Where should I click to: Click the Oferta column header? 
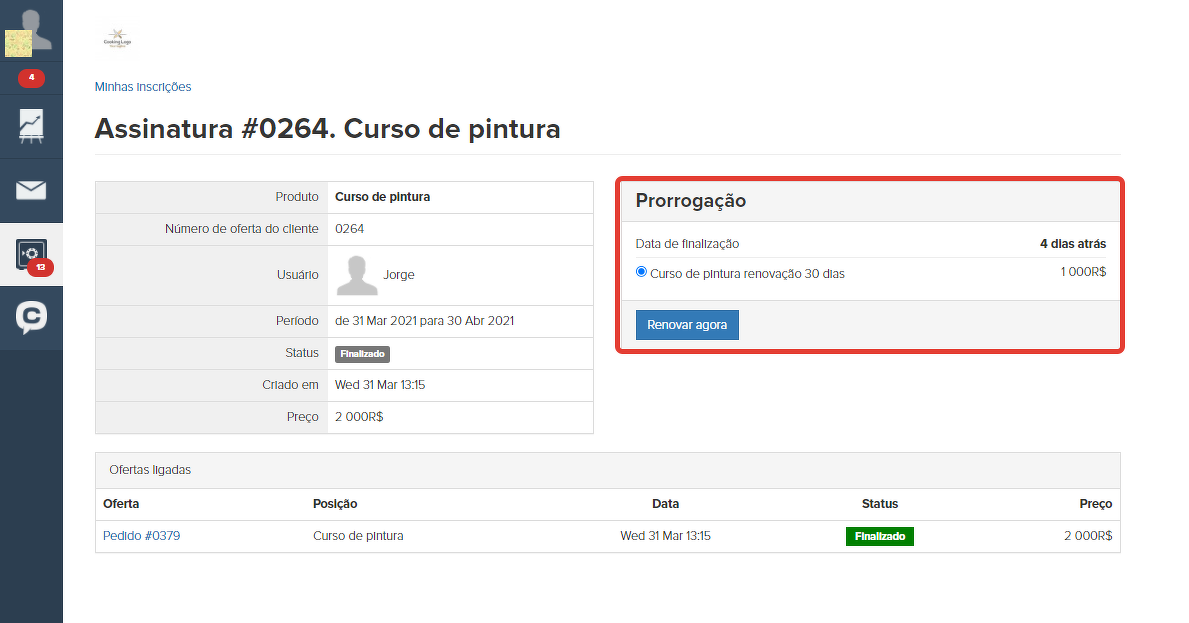coord(121,504)
